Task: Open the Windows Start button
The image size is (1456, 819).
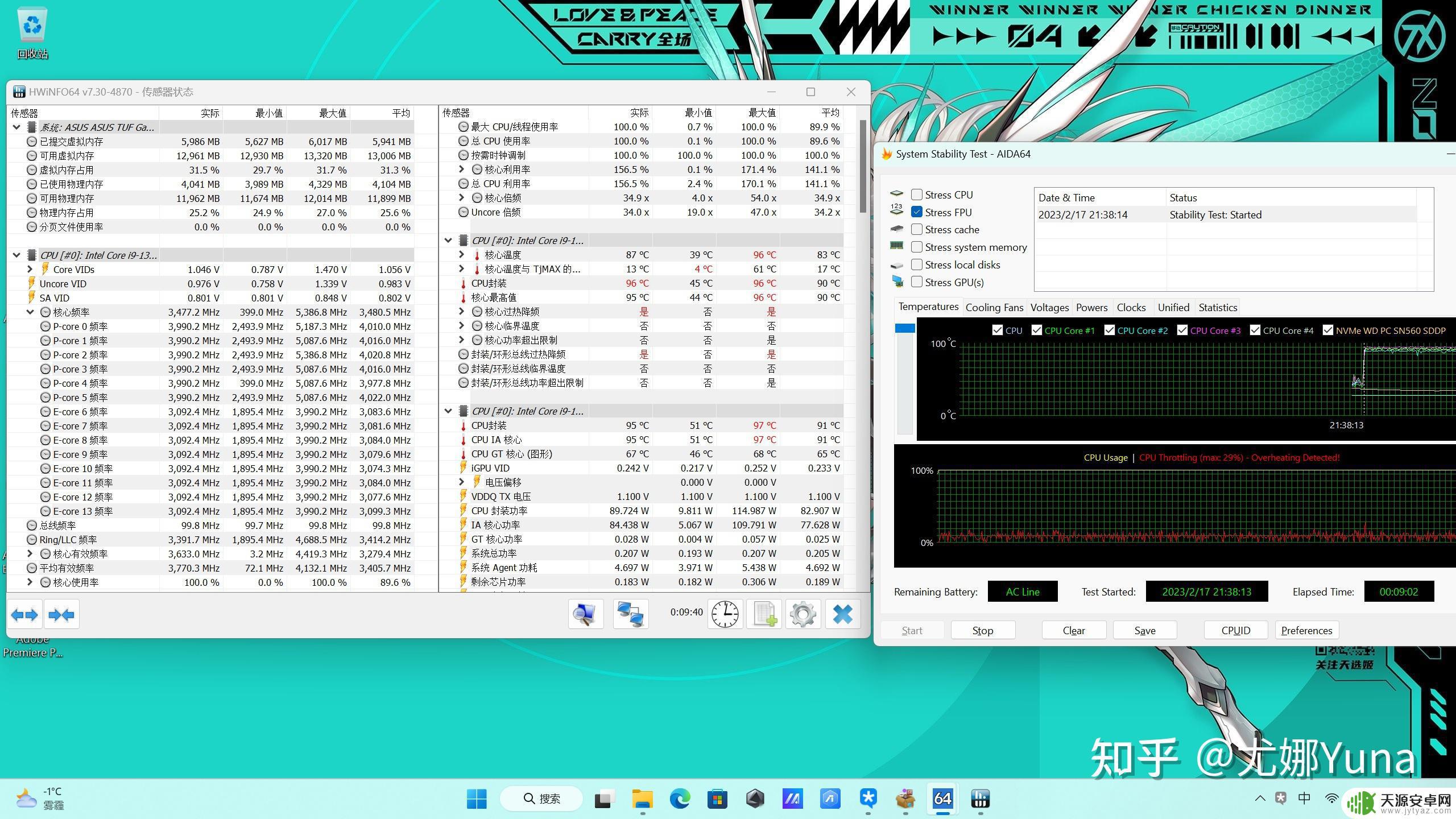Action: coord(476,799)
